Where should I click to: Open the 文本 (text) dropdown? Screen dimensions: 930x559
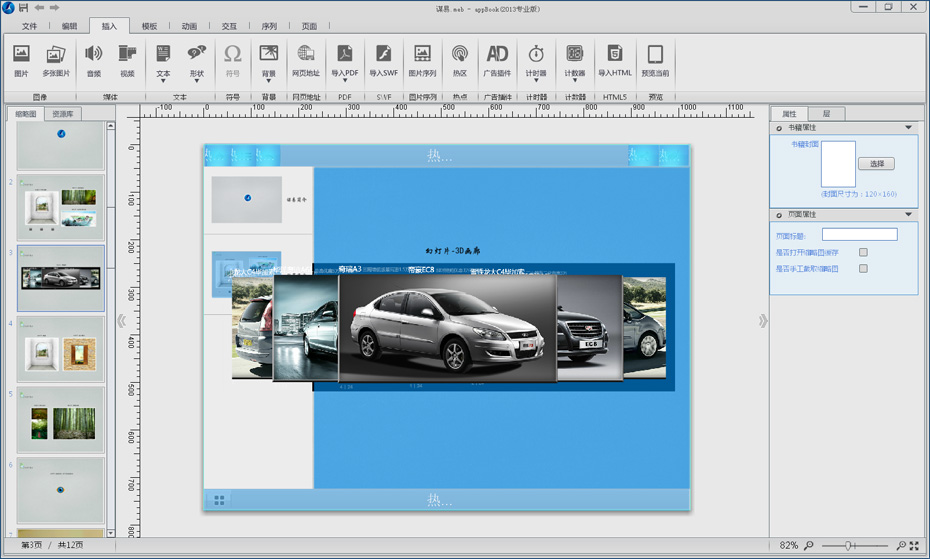pyautogui.click(x=163, y=80)
